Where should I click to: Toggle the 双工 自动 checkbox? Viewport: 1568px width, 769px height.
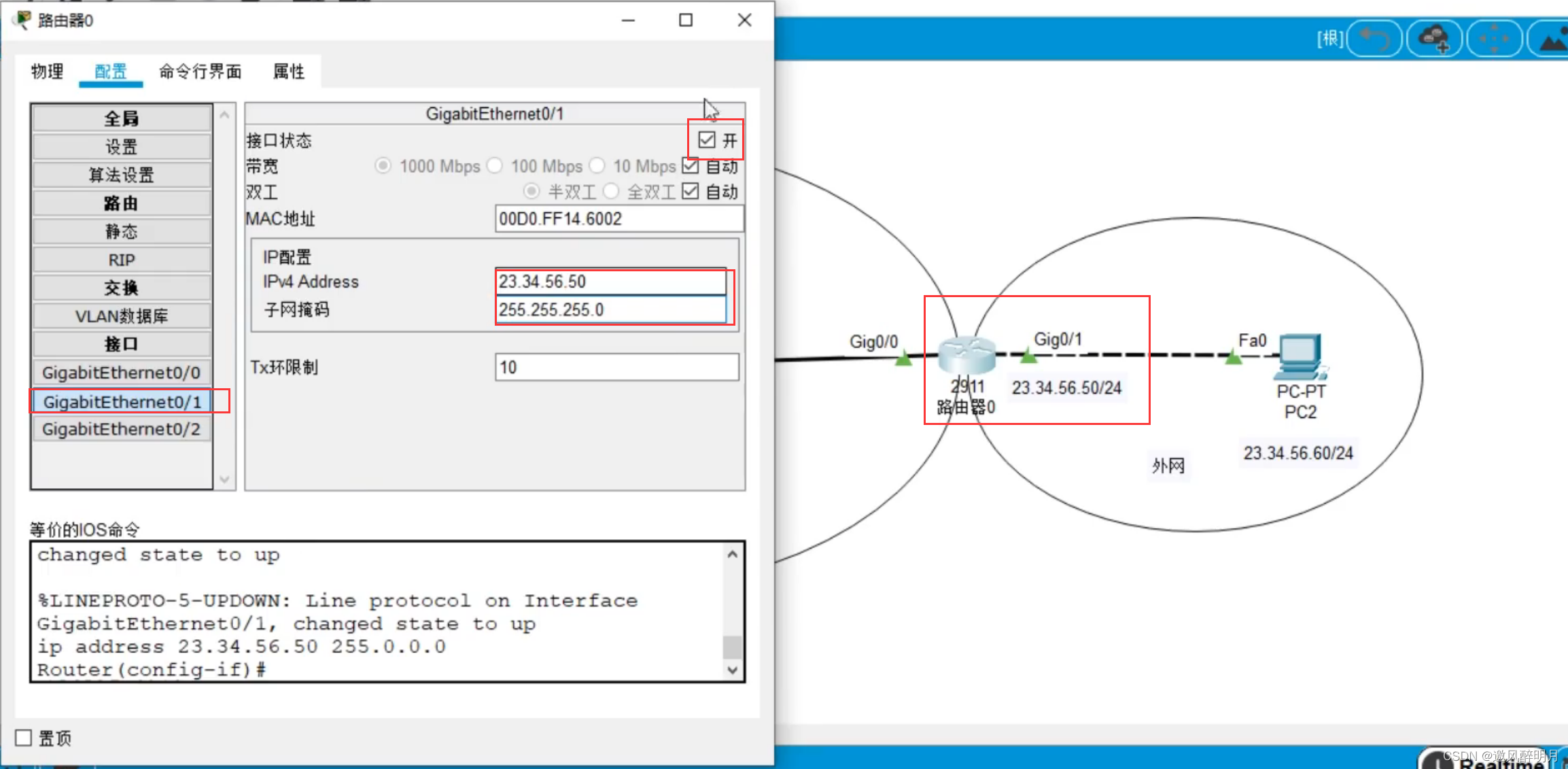point(691,192)
